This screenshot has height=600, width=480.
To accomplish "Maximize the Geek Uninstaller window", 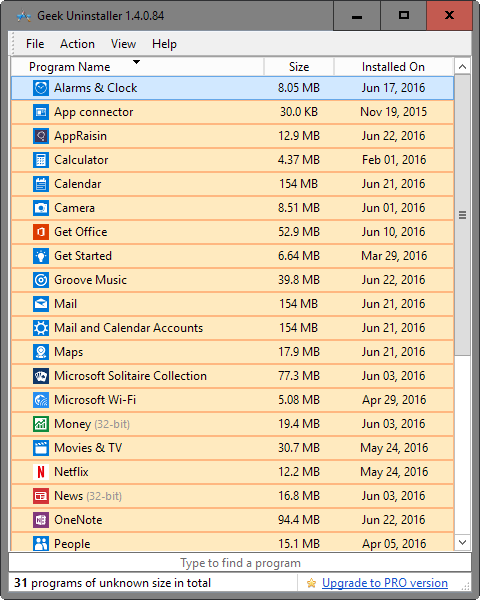I will click(x=403, y=16).
